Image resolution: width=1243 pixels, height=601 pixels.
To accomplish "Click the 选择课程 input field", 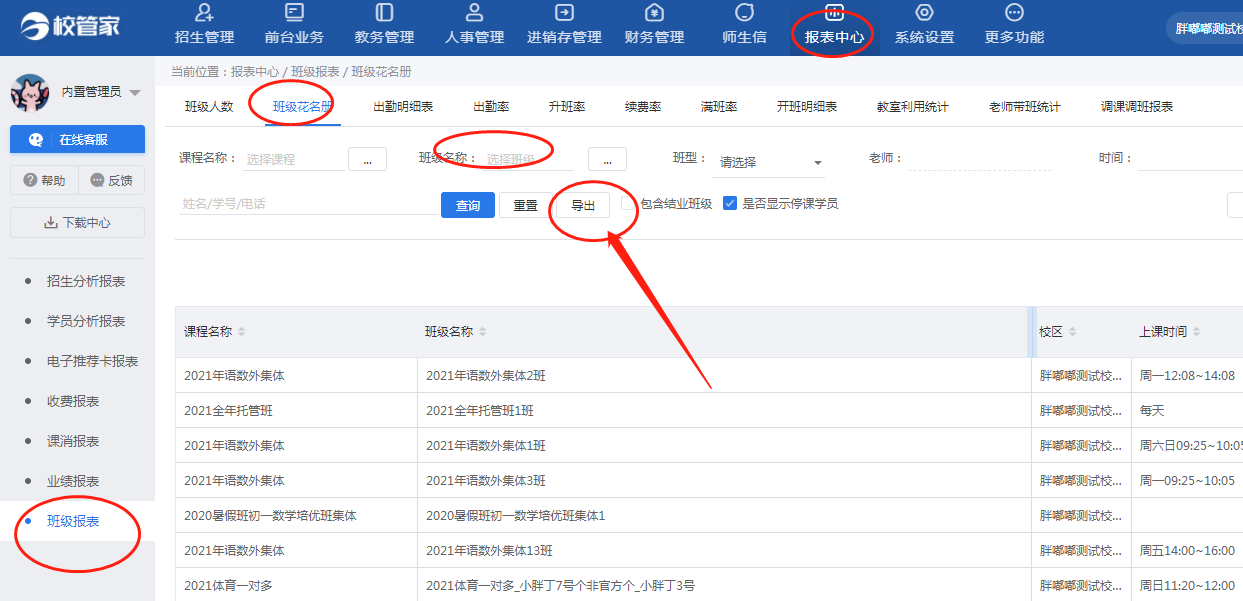I will 292,159.
